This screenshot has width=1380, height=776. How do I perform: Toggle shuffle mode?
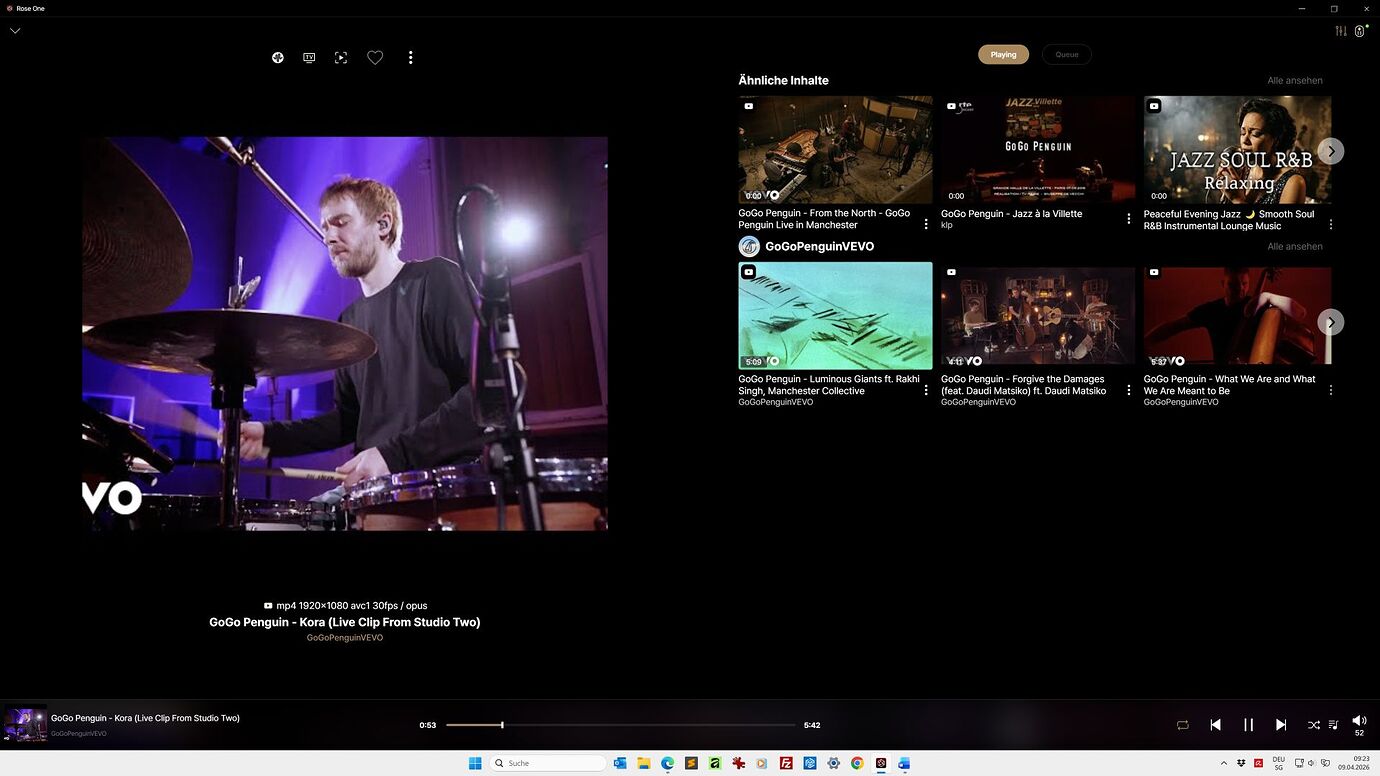point(1314,725)
